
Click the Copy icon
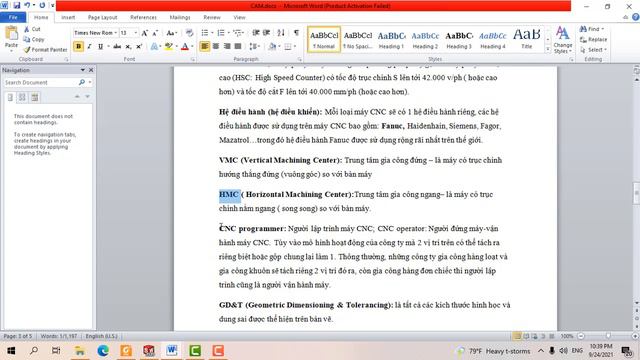27,39
